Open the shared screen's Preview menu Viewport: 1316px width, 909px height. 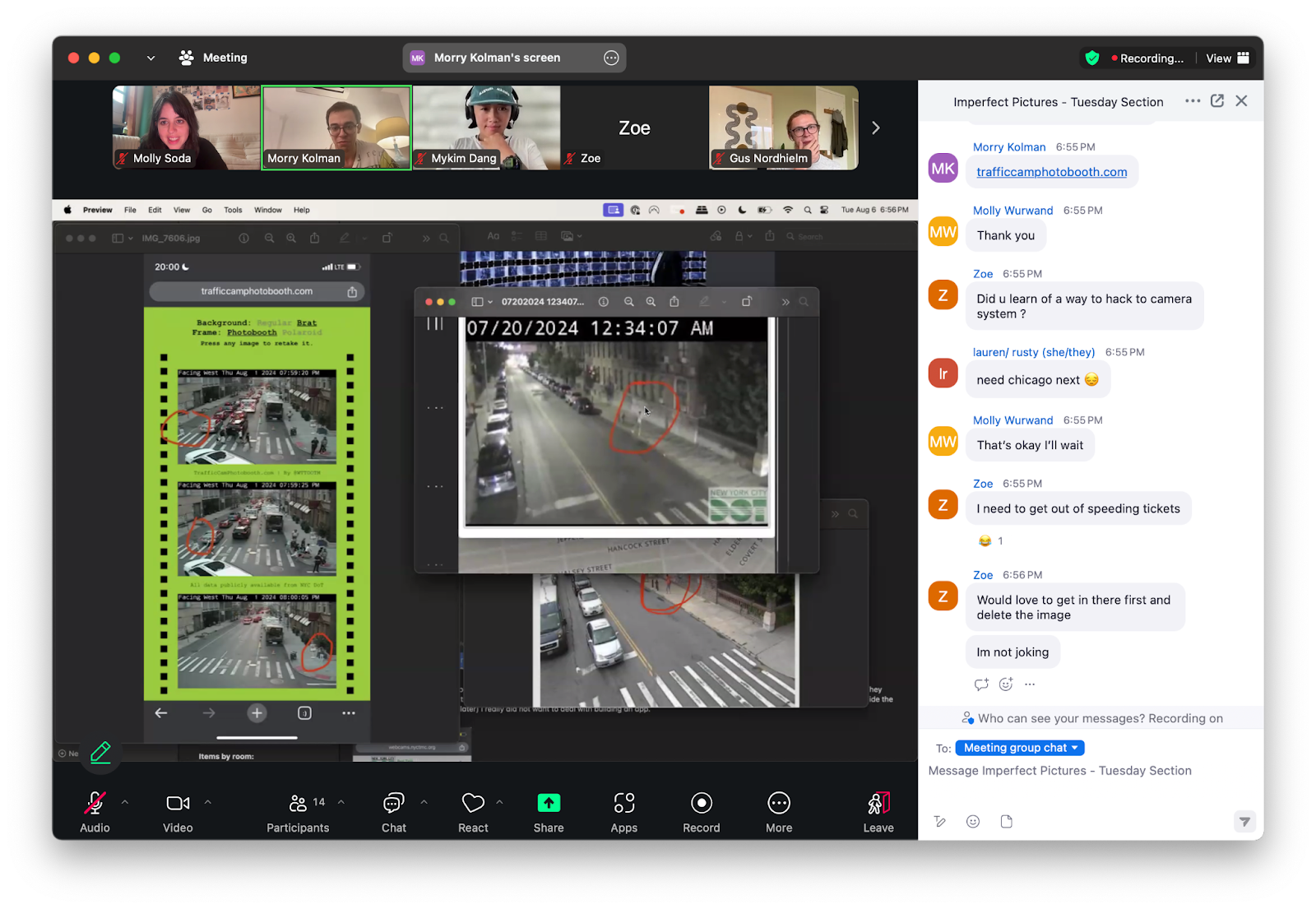pos(98,210)
